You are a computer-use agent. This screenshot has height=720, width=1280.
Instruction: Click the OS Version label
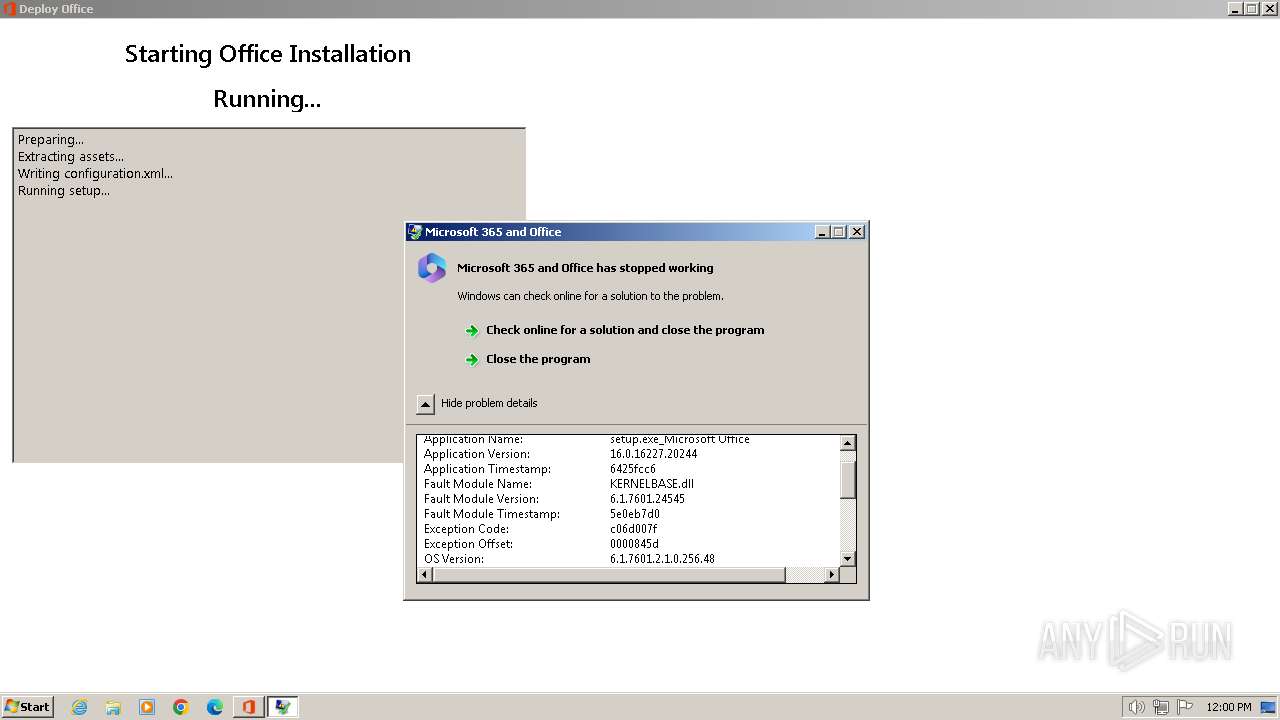click(454, 559)
